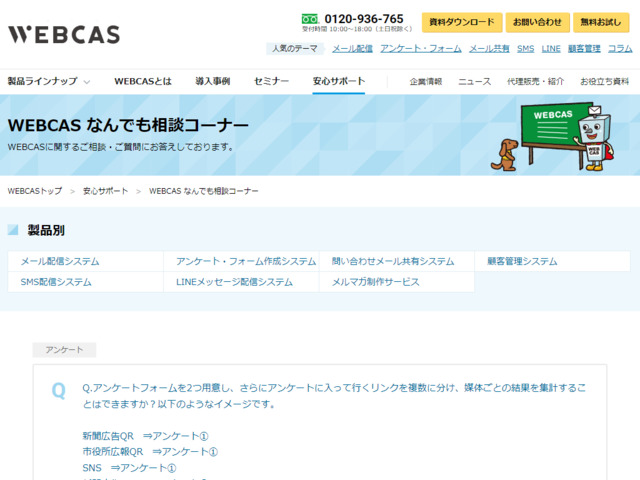The height and width of the screenshot is (480, 640).
Task: Open ニュース in the navigation
Action: pos(474,82)
